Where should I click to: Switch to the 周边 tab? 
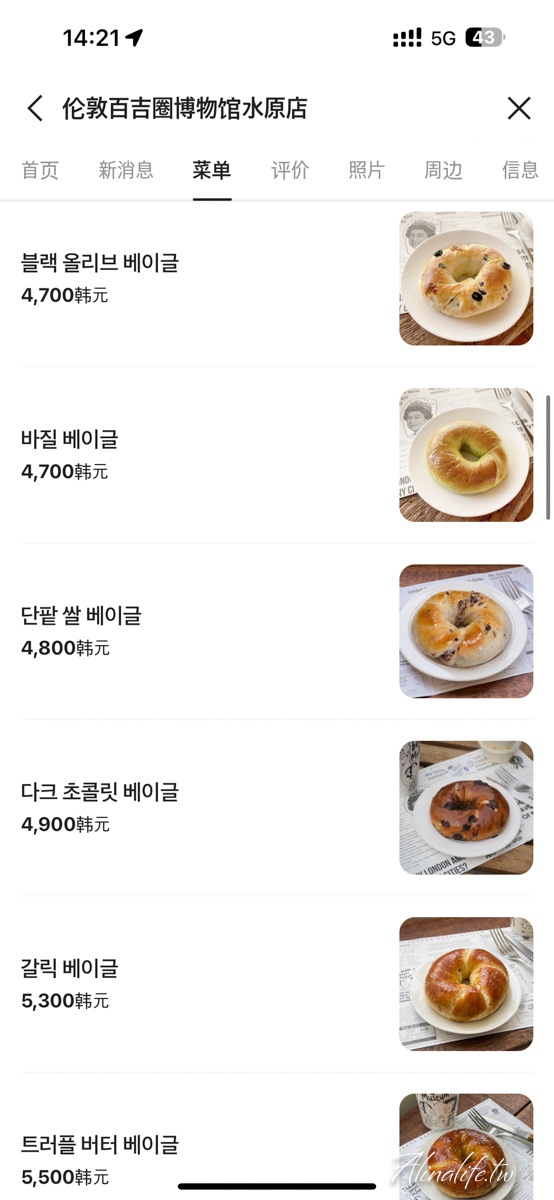tap(443, 170)
